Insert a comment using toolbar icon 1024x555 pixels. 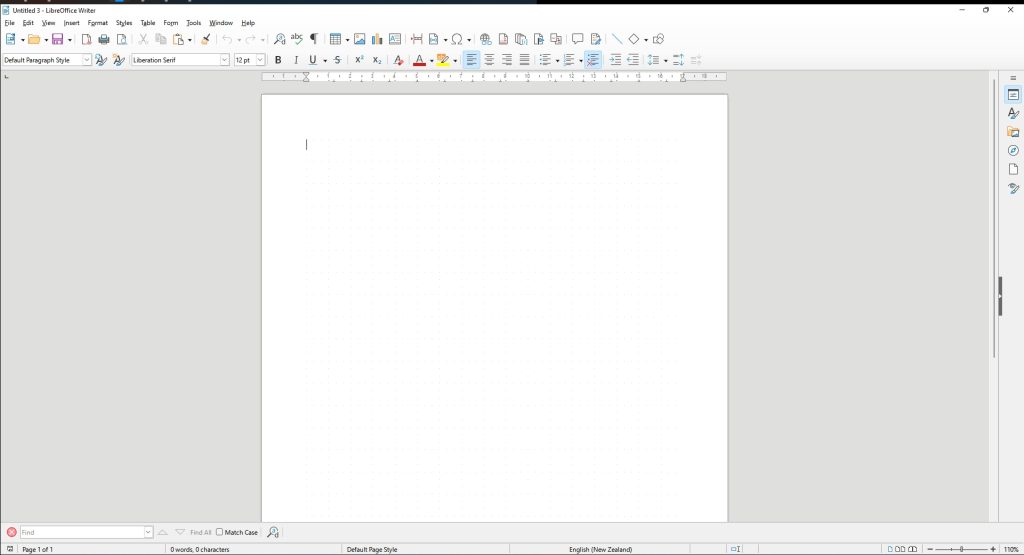click(577, 39)
